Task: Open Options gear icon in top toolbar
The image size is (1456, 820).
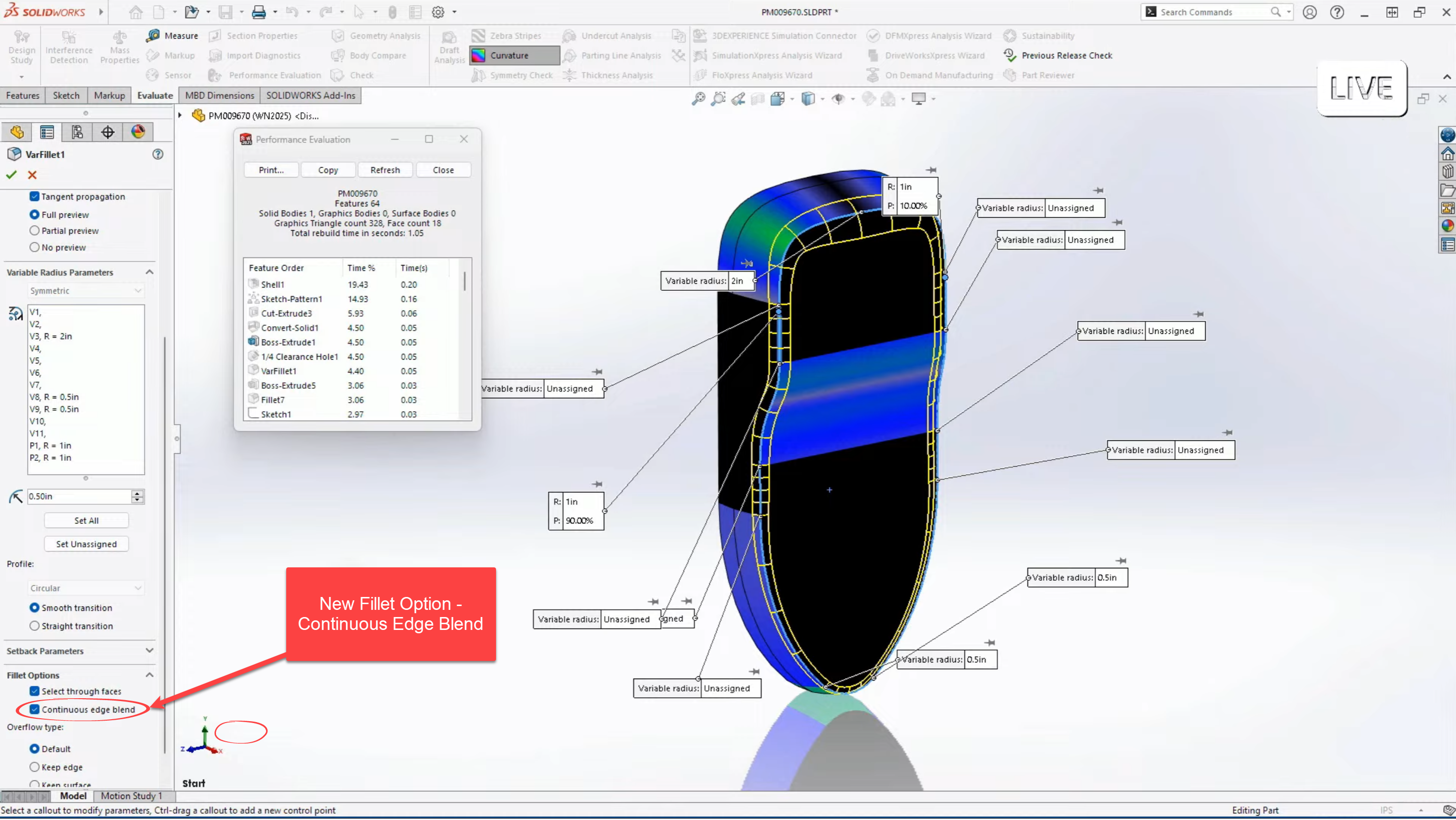Action: [x=438, y=12]
